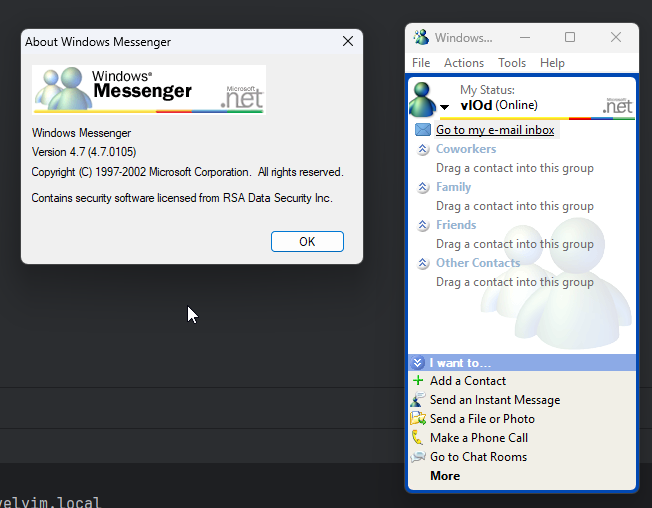Click the Microsoft .net logo in the status header
This screenshot has height=508, width=652.
click(618, 106)
